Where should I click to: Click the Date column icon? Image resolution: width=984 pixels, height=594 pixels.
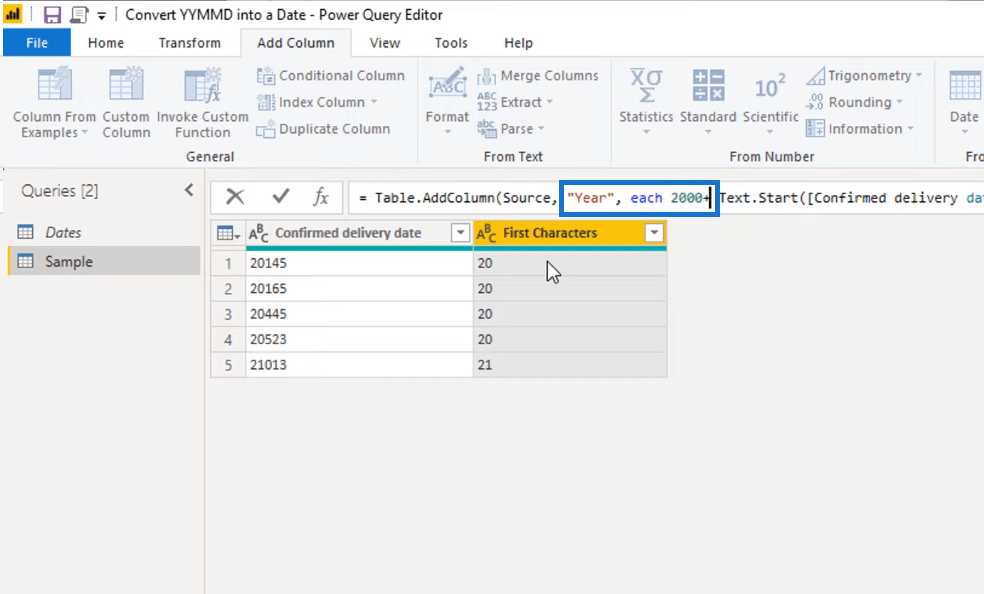964,85
